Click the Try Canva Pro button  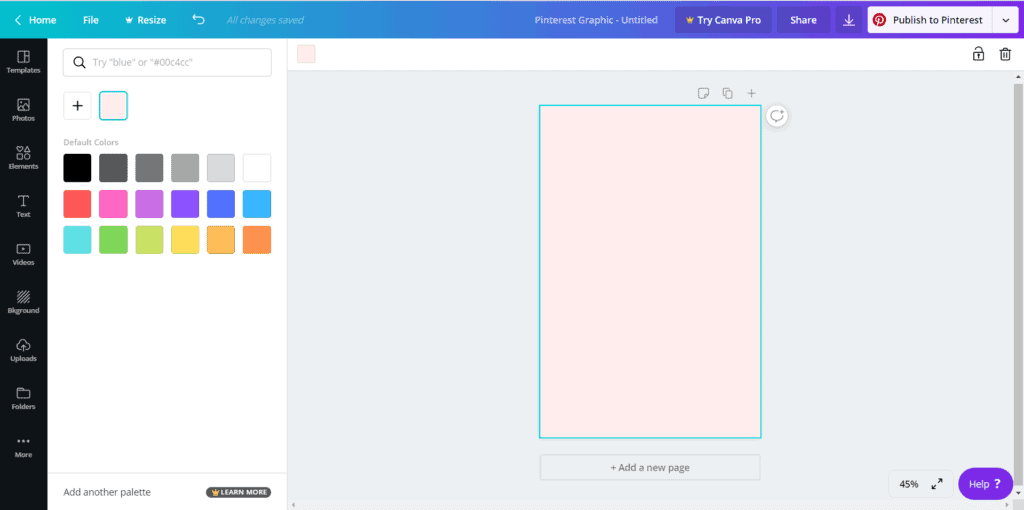click(723, 20)
